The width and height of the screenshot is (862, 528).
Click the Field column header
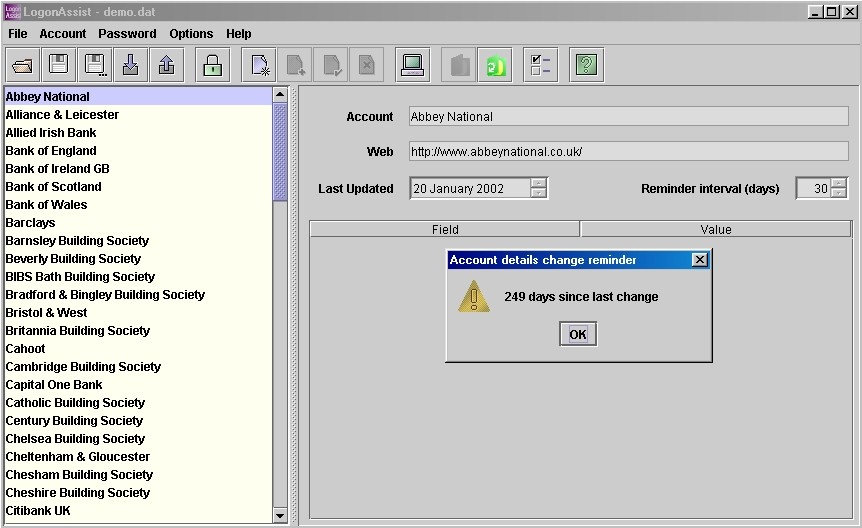tap(445, 229)
